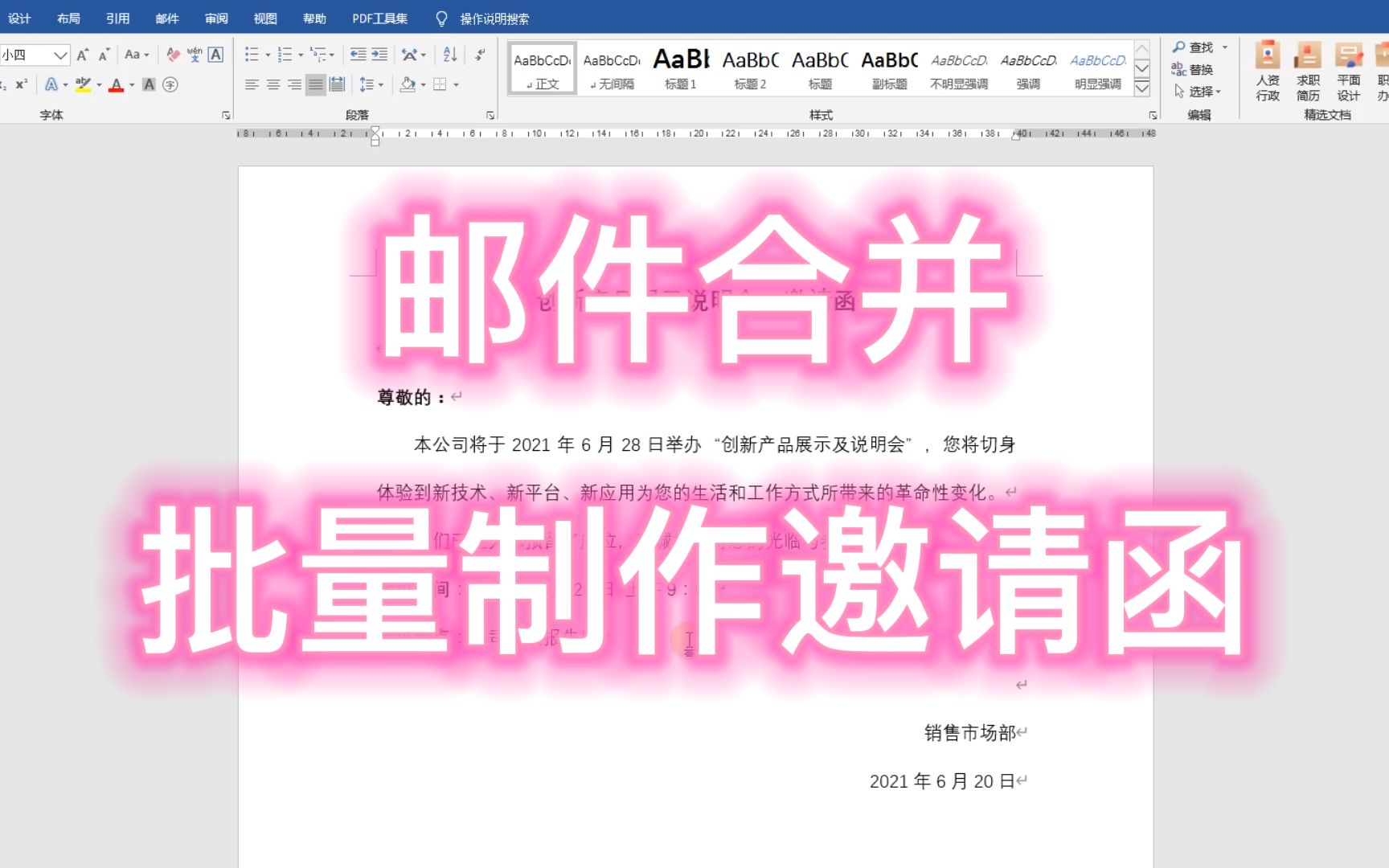Image resolution: width=1389 pixels, height=868 pixels.
Task: Decrease paragraph indent
Action: (x=359, y=55)
